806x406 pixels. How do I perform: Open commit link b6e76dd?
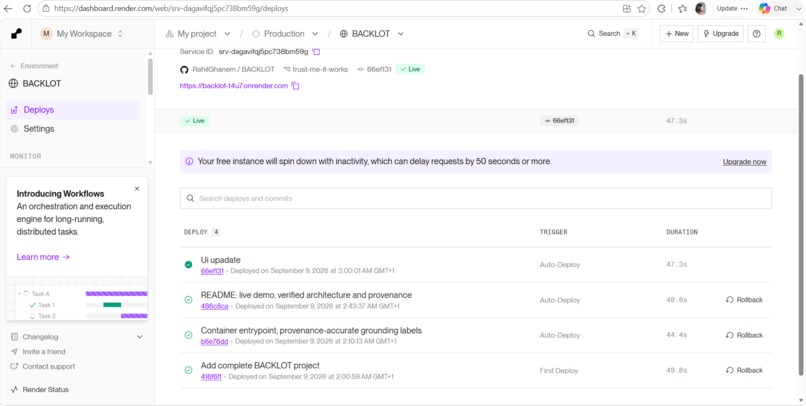(214, 341)
